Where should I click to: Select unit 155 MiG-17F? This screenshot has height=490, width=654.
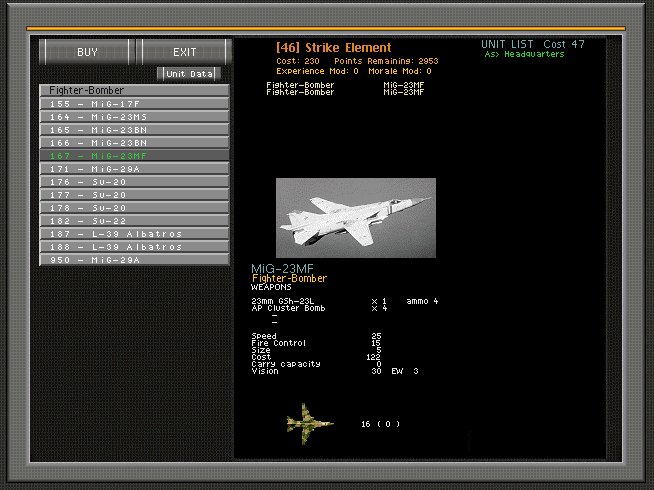click(x=134, y=103)
